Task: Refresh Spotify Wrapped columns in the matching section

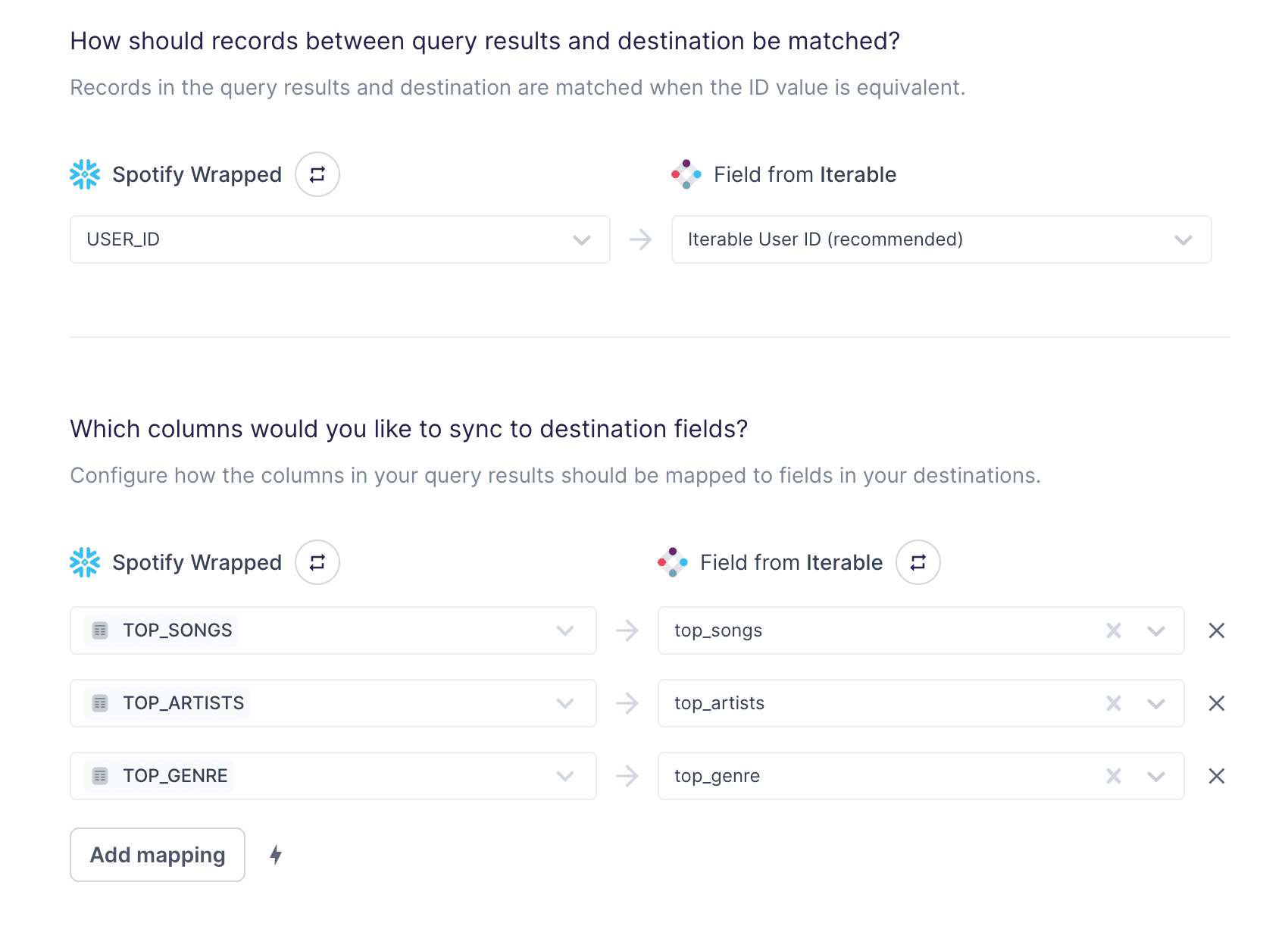Action: pyautogui.click(x=317, y=174)
